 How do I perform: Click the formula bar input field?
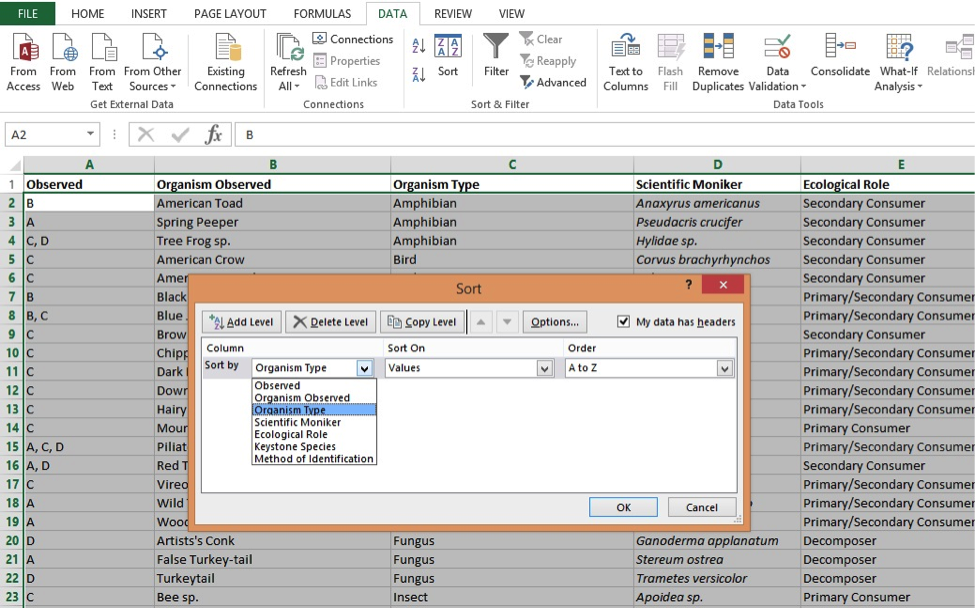600,135
